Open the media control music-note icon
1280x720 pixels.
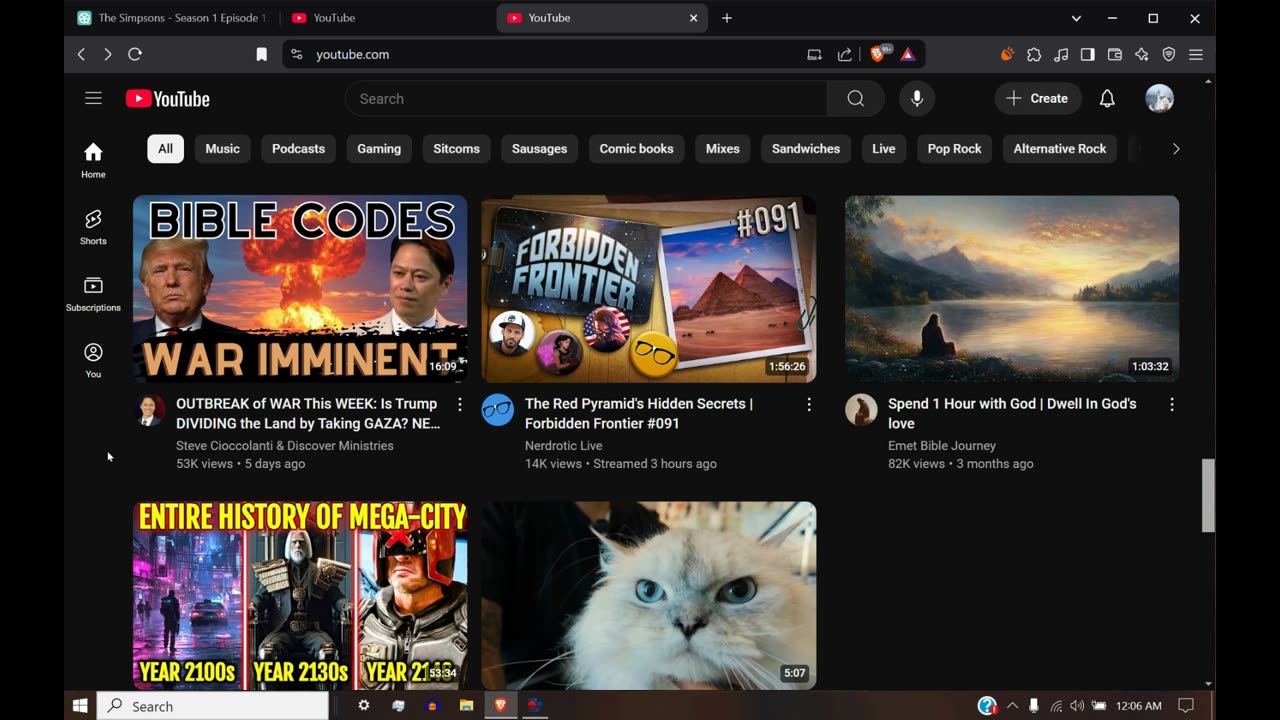1061,55
